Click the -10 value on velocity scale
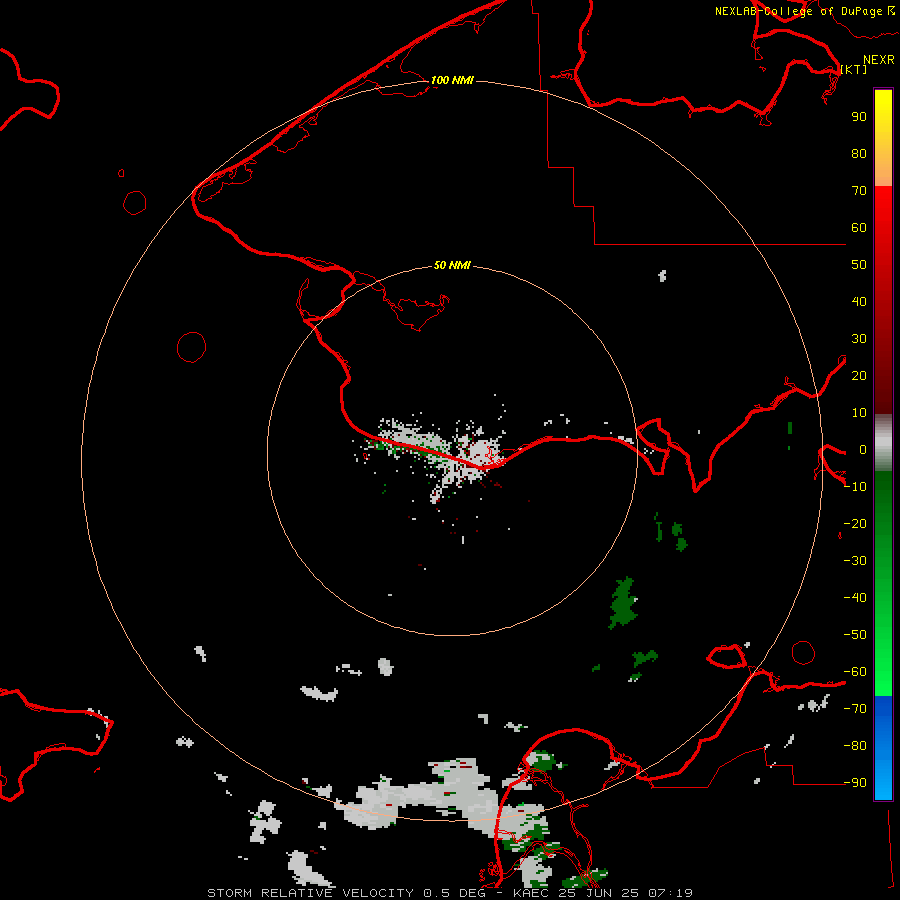This screenshot has height=900, width=900. [855, 487]
